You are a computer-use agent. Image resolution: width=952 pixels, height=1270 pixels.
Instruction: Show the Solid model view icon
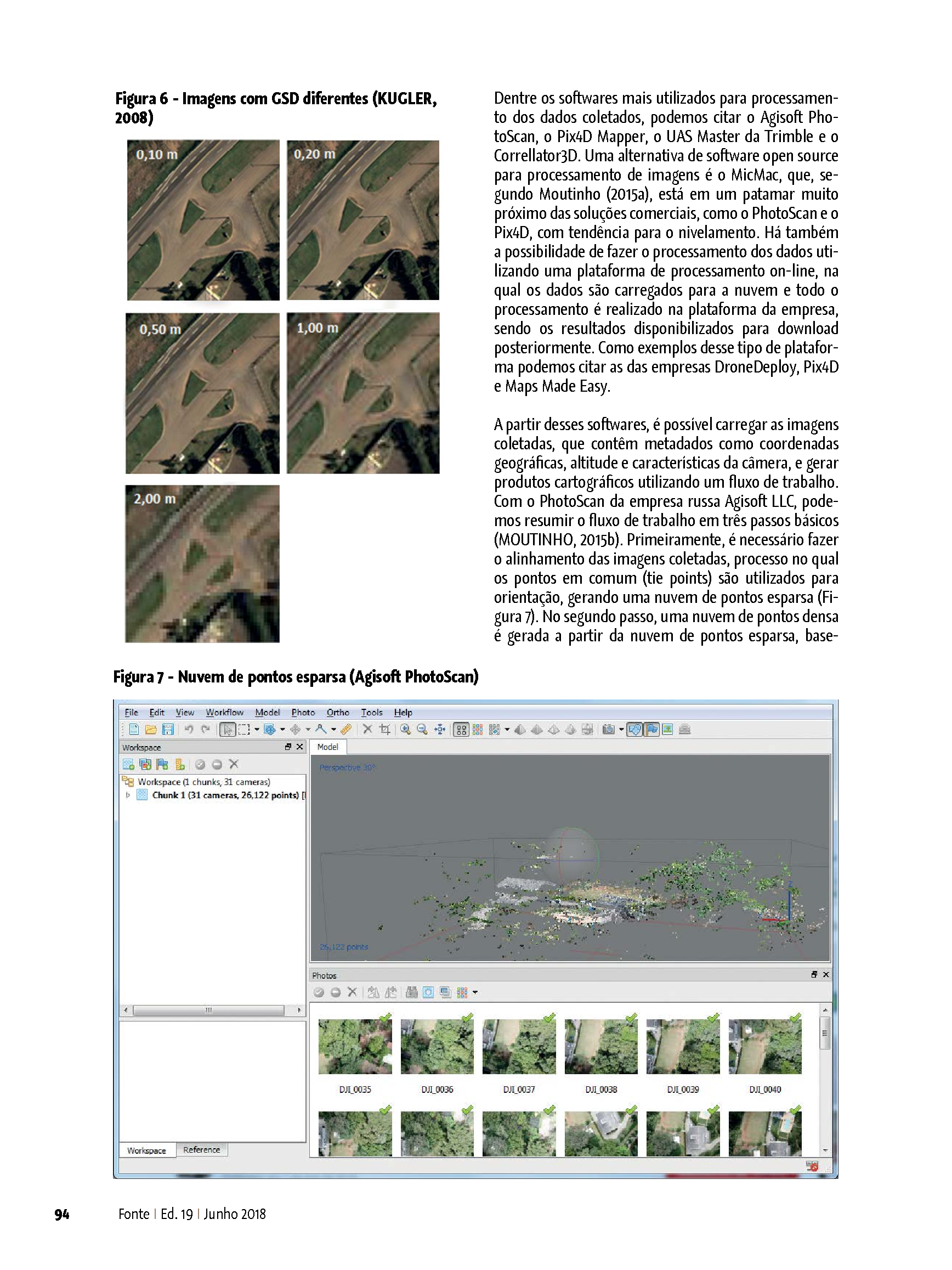pos(537,729)
